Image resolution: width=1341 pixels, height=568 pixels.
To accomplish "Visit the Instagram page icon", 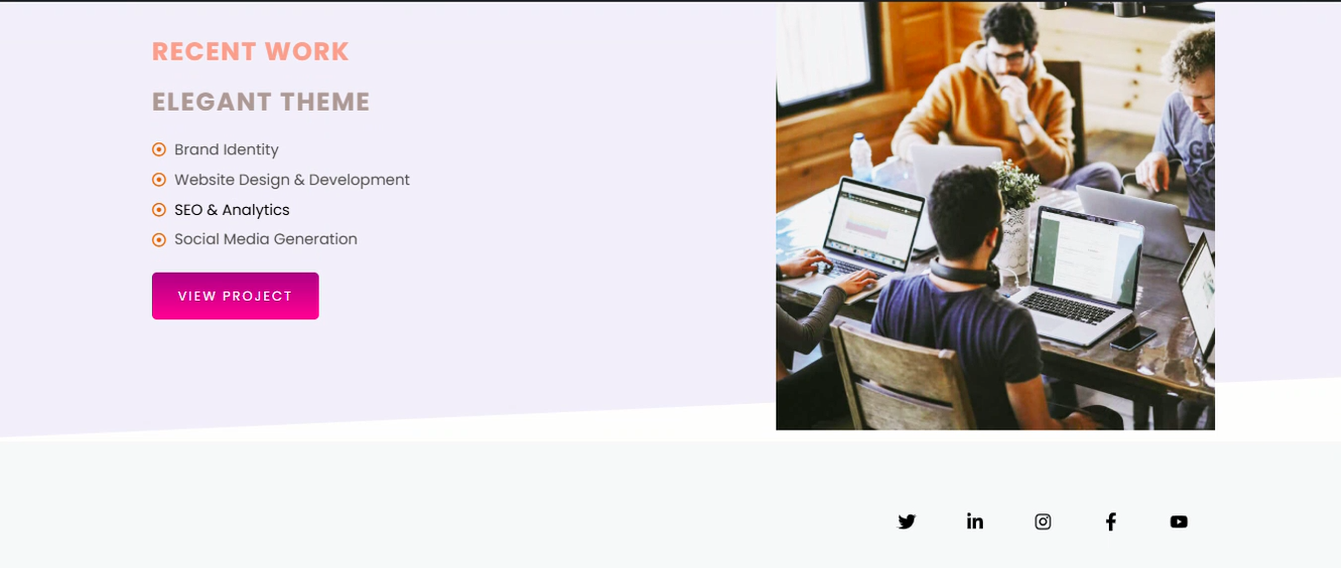I will (x=1043, y=521).
